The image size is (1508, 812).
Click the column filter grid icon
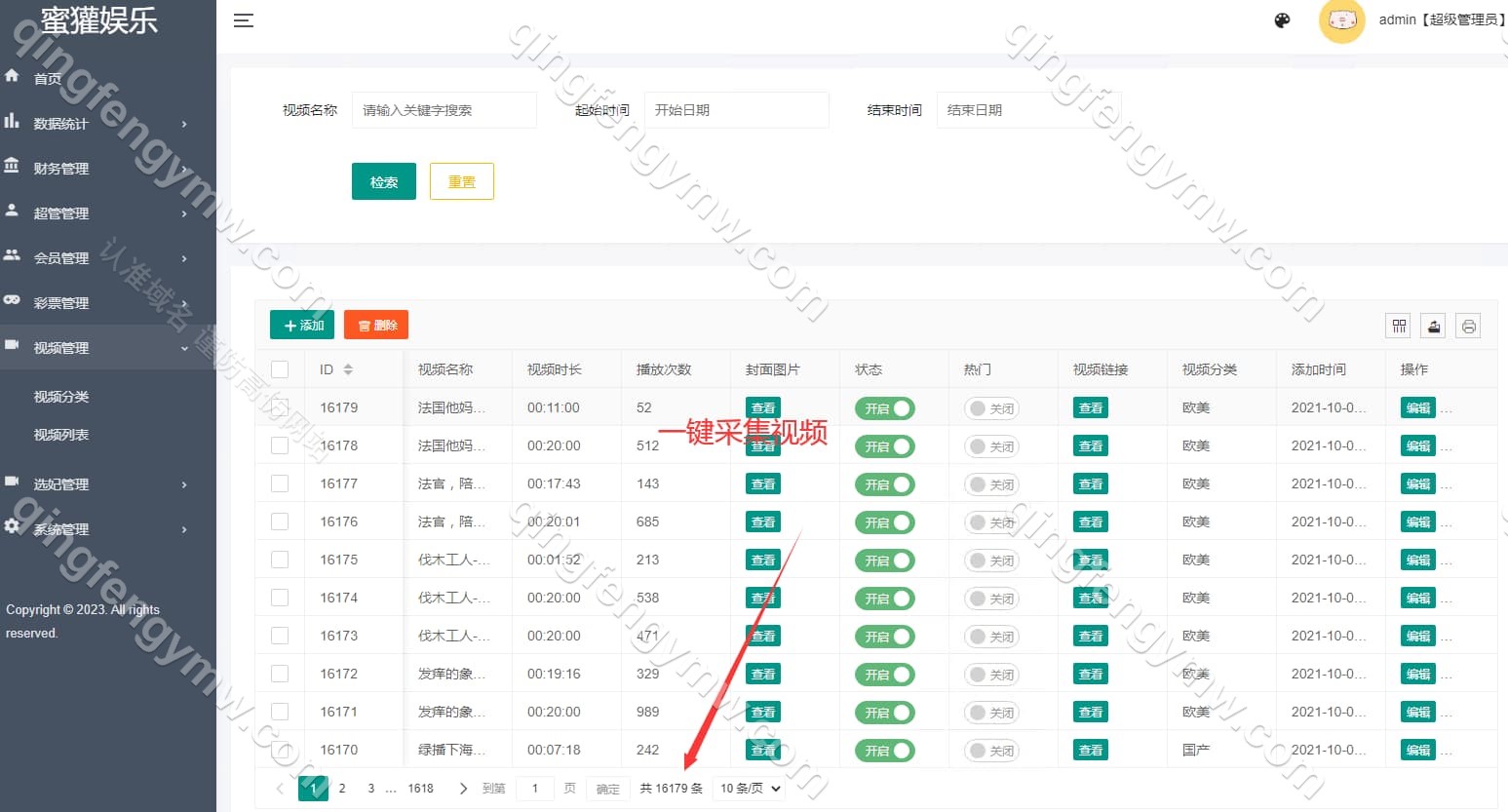tap(1399, 327)
